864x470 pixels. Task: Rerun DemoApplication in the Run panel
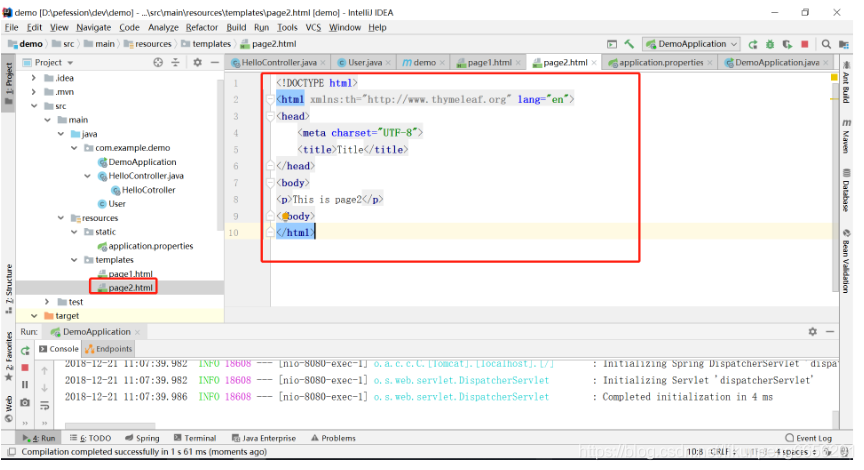point(25,350)
